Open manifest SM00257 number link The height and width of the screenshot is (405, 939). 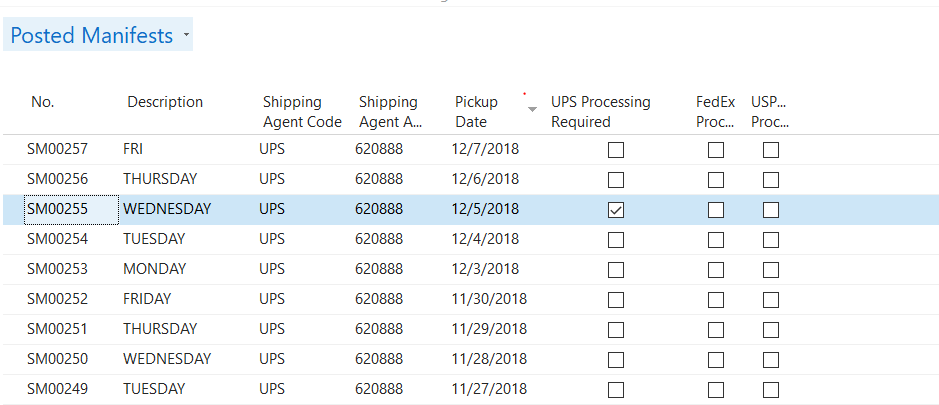pos(57,150)
